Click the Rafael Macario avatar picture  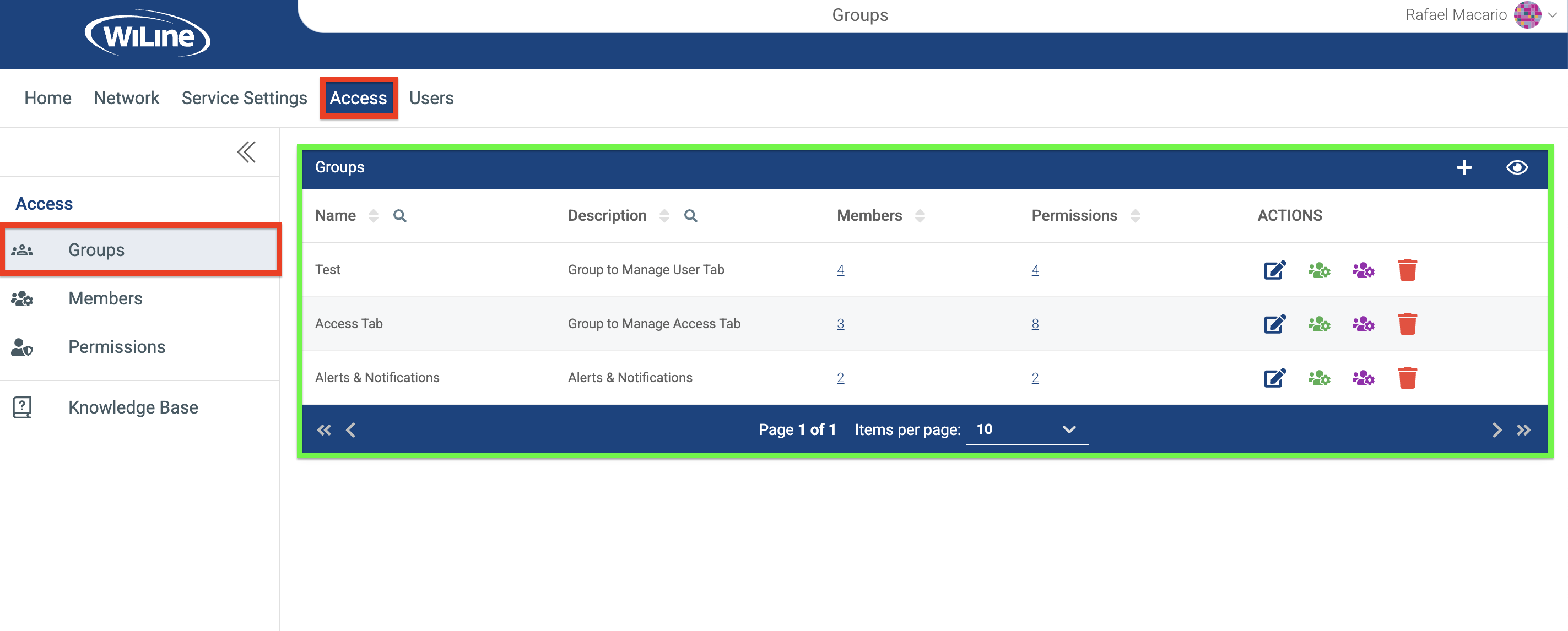pyautogui.click(x=1527, y=15)
